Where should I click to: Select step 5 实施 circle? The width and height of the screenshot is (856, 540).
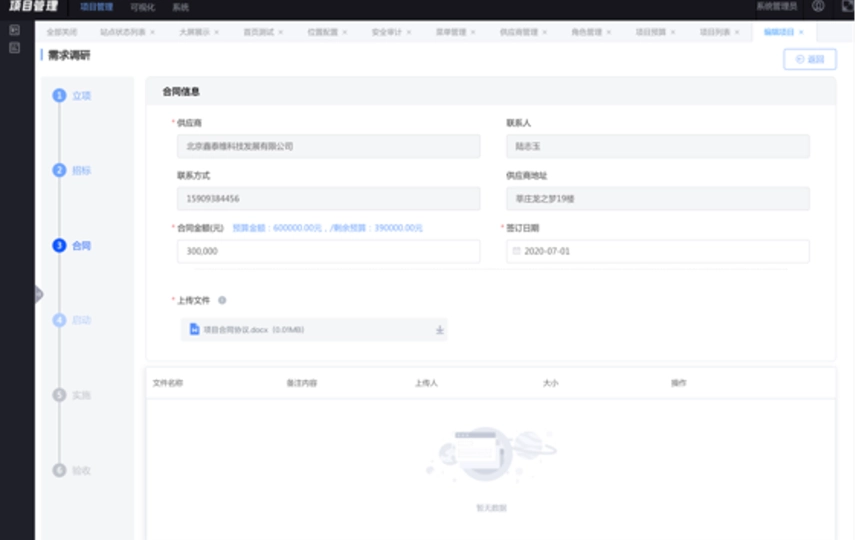point(59,395)
